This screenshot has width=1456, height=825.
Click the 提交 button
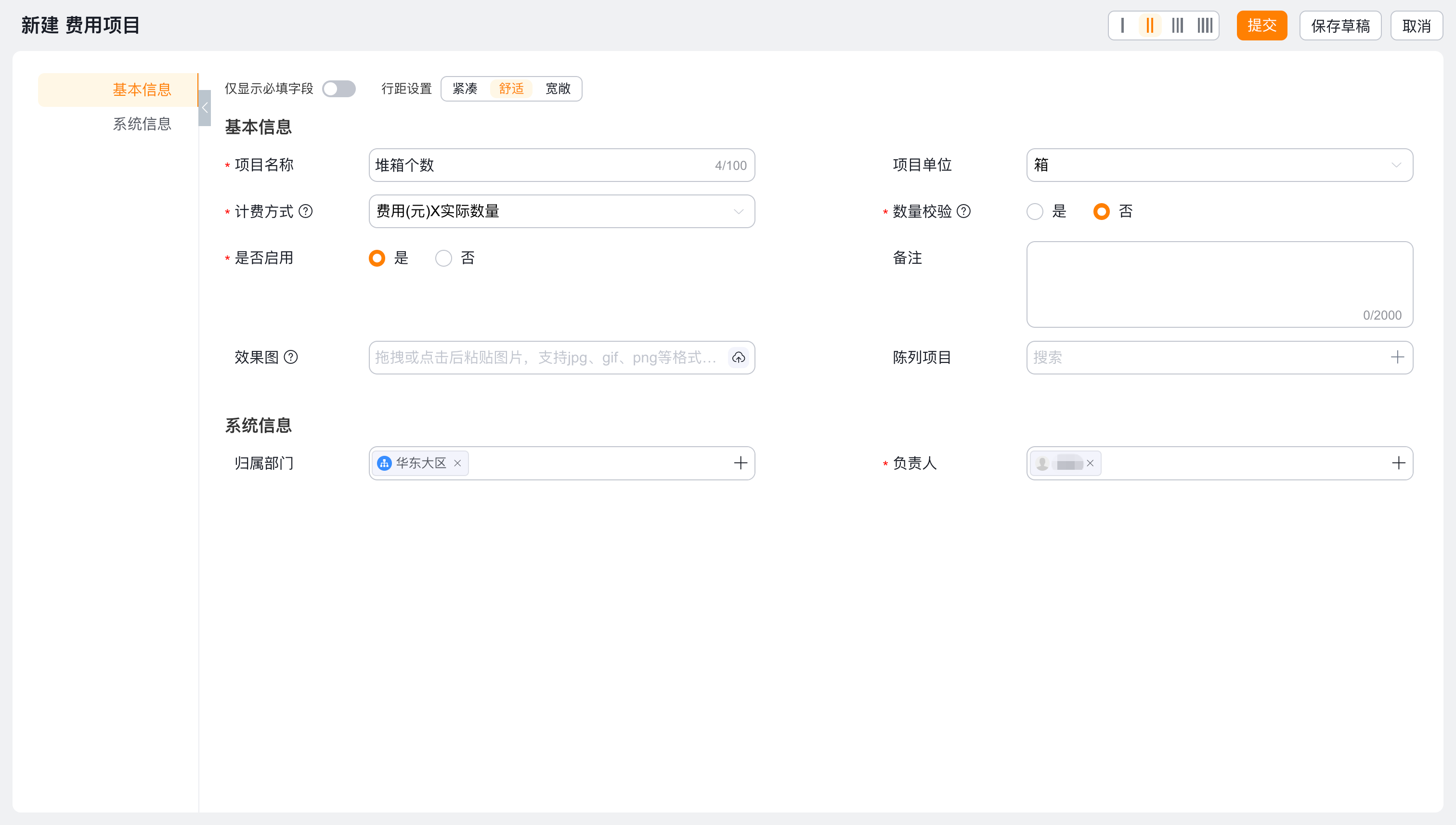(x=1261, y=26)
